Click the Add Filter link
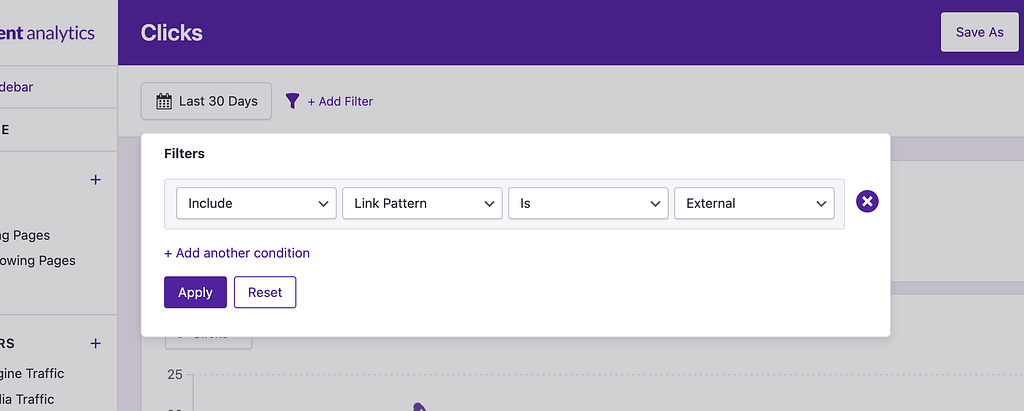 coord(340,101)
